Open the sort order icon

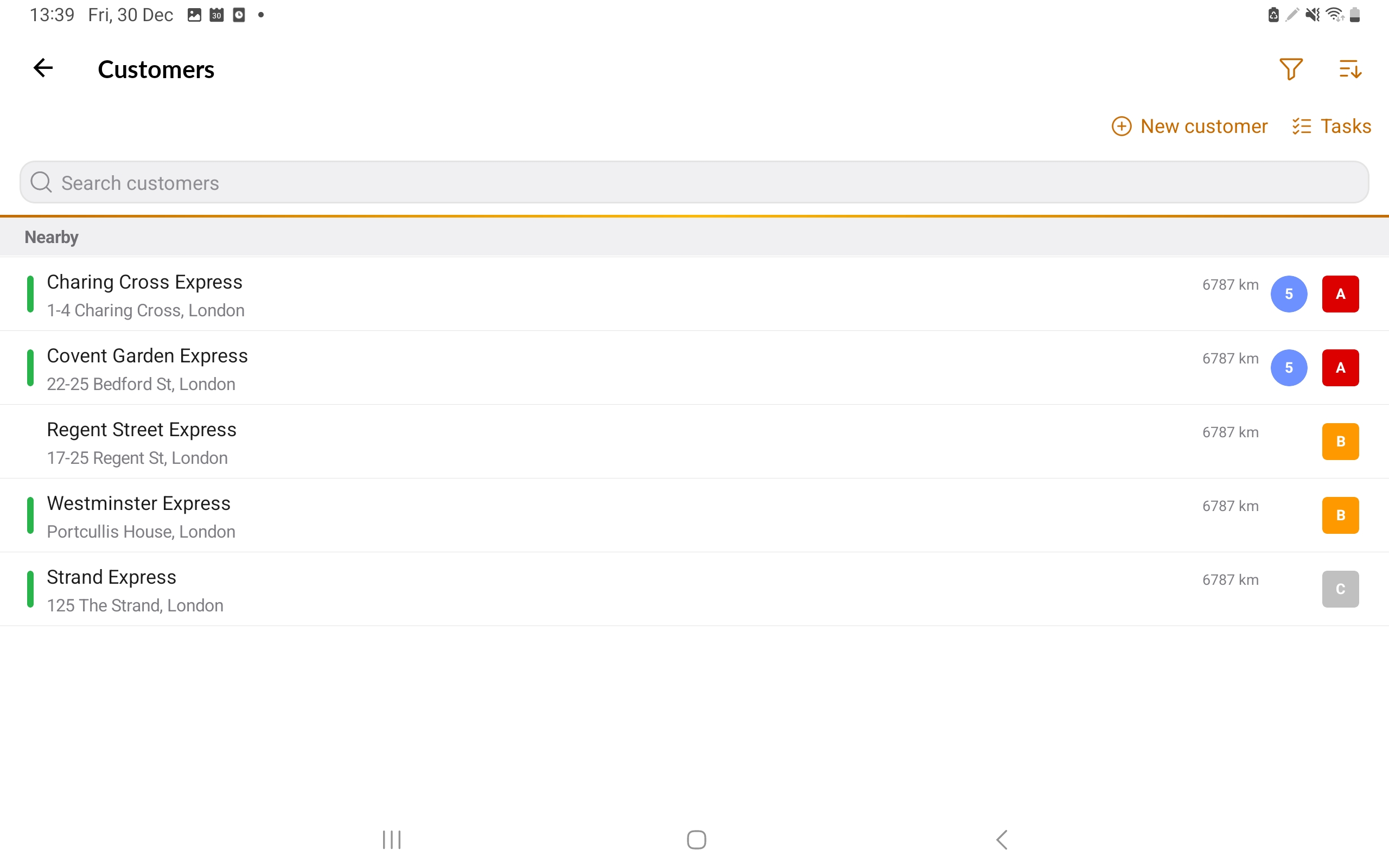(x=1350, y=69)
